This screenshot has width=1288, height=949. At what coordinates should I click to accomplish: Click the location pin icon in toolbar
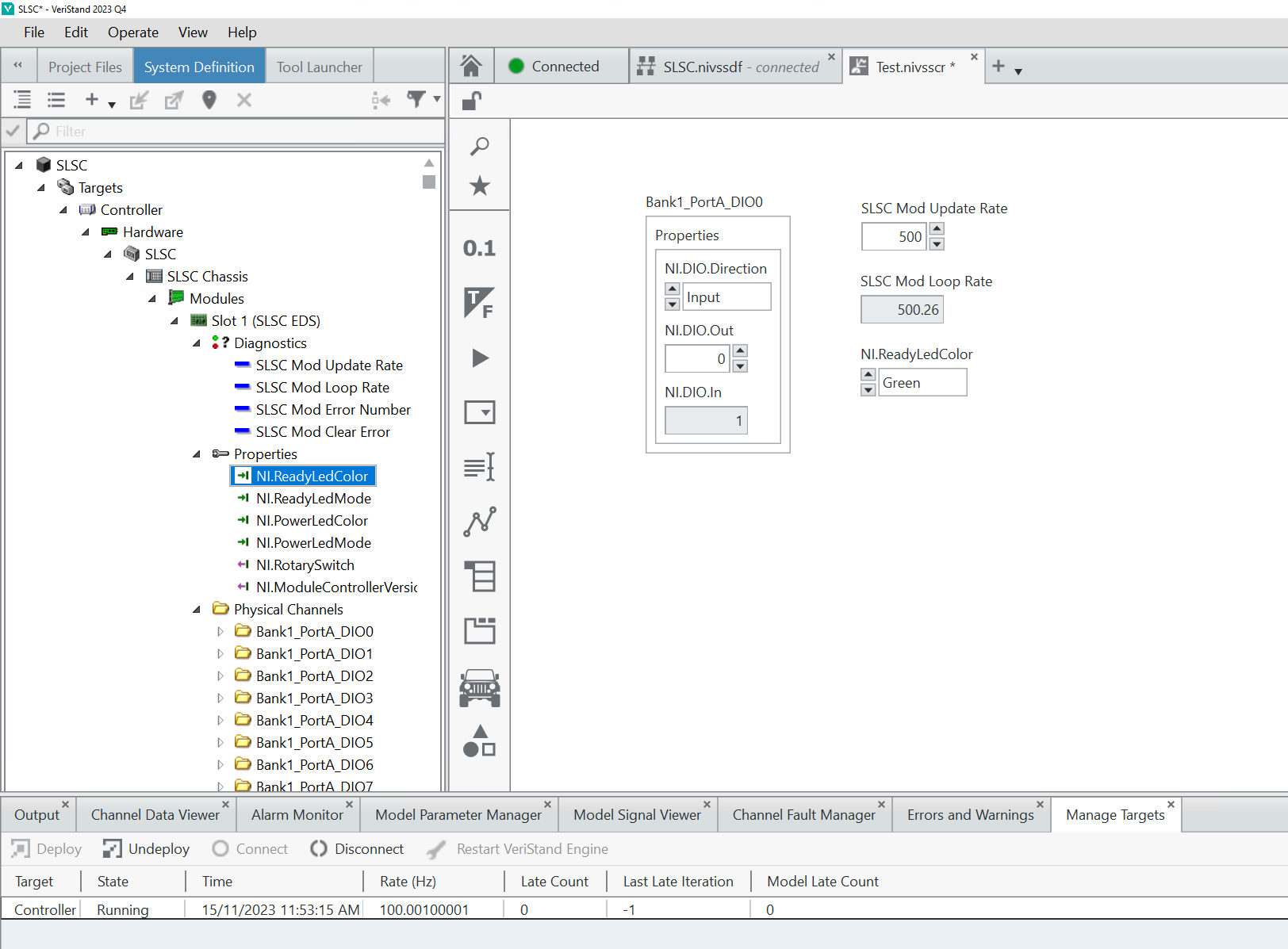tap(209, 100)
